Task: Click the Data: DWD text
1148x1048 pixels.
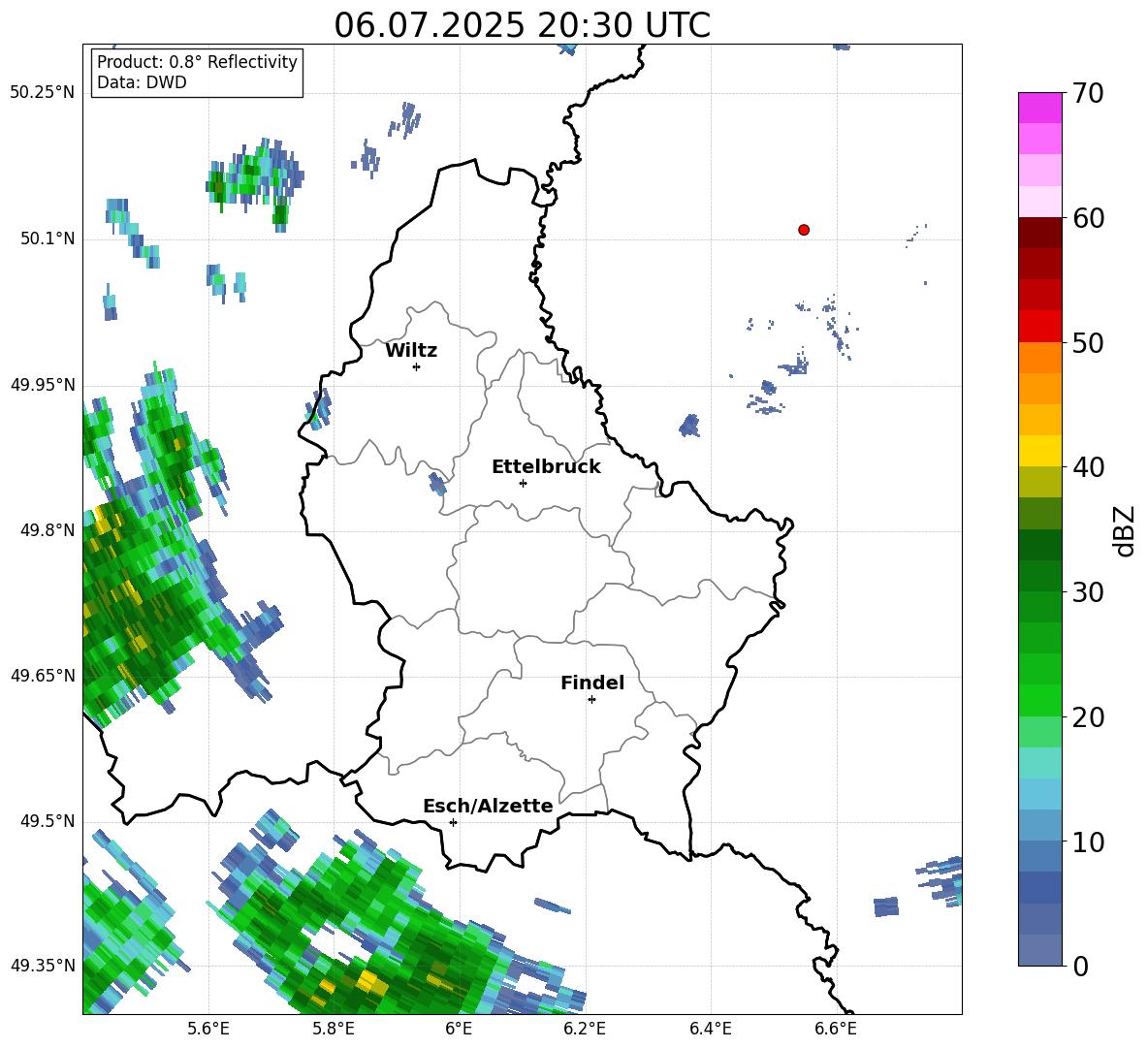Action: [142, 82]
